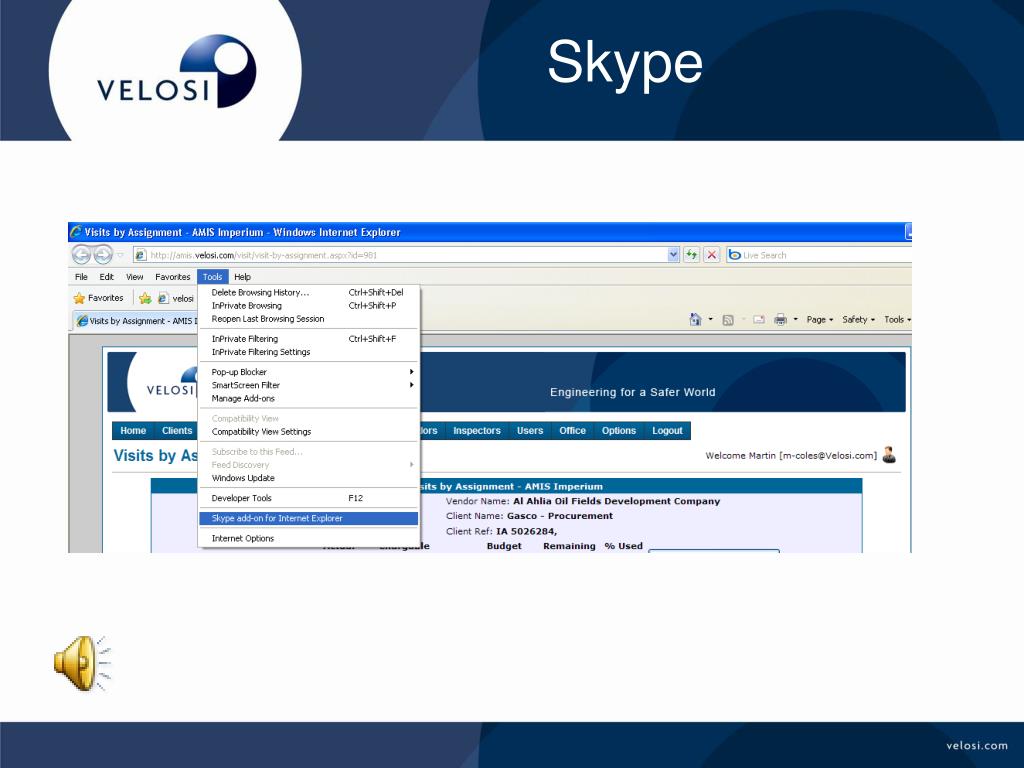Click the RSS Feeds icon
The width and height of the screenshot is (1024, 768).
(728, 320)
